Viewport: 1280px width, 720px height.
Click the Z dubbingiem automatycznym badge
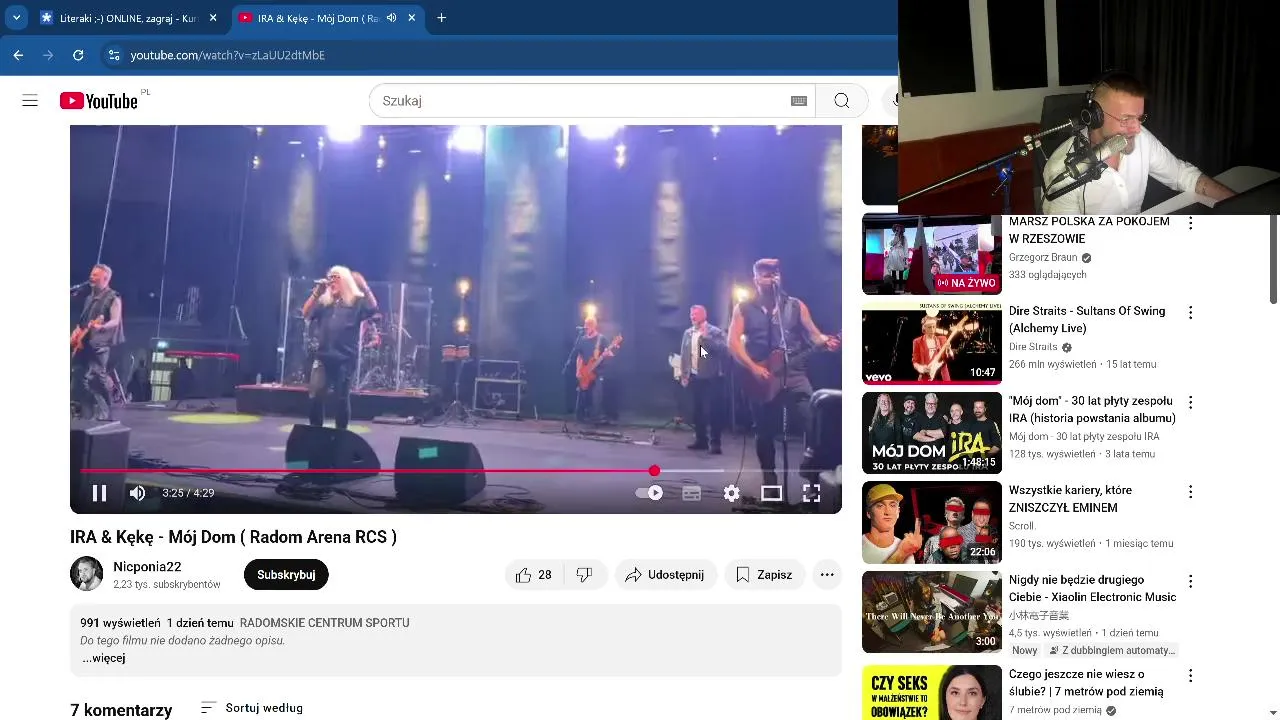pyautogui.click(x=1111, y=650)
